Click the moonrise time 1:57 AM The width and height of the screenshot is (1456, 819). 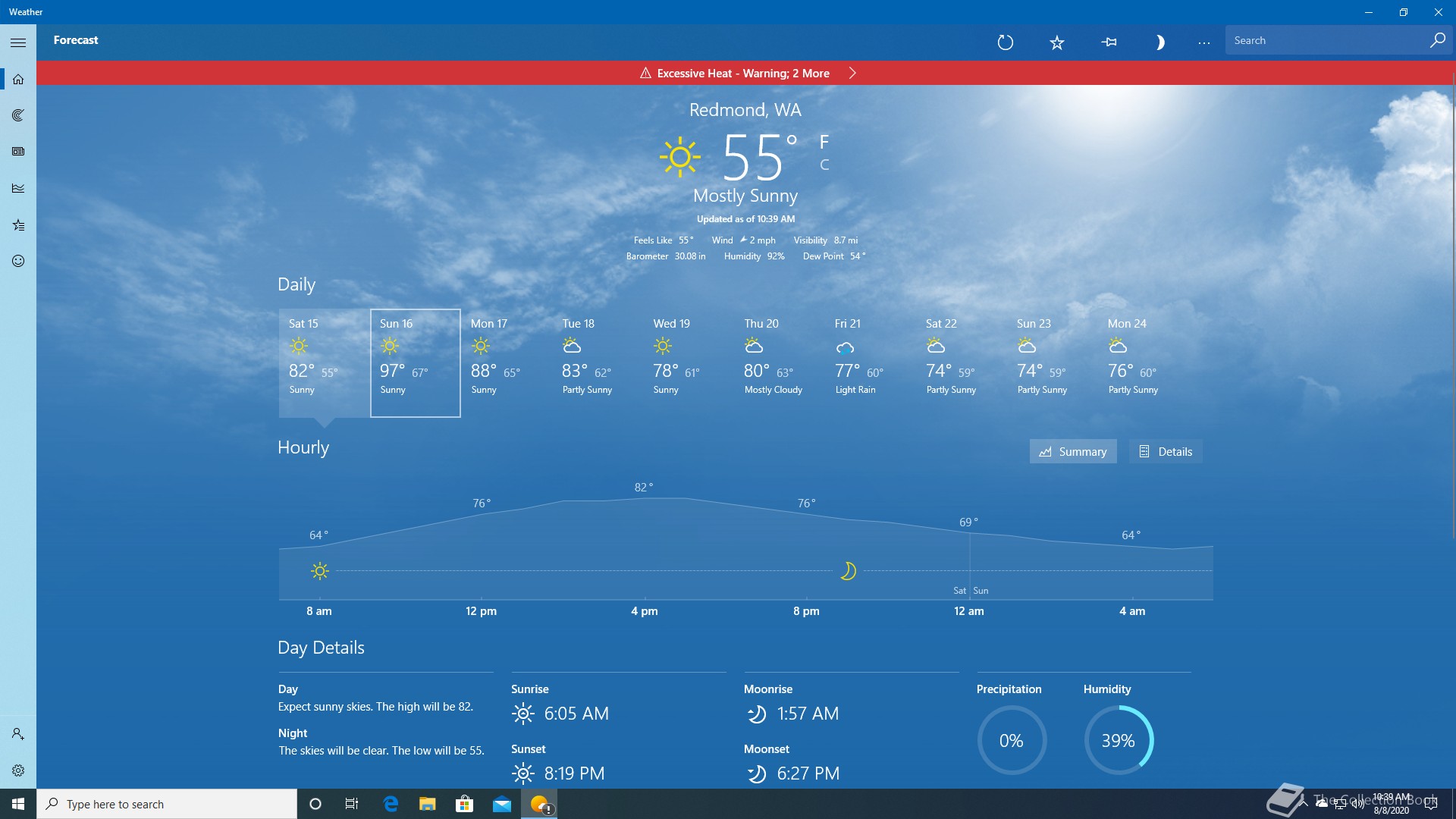808,714
